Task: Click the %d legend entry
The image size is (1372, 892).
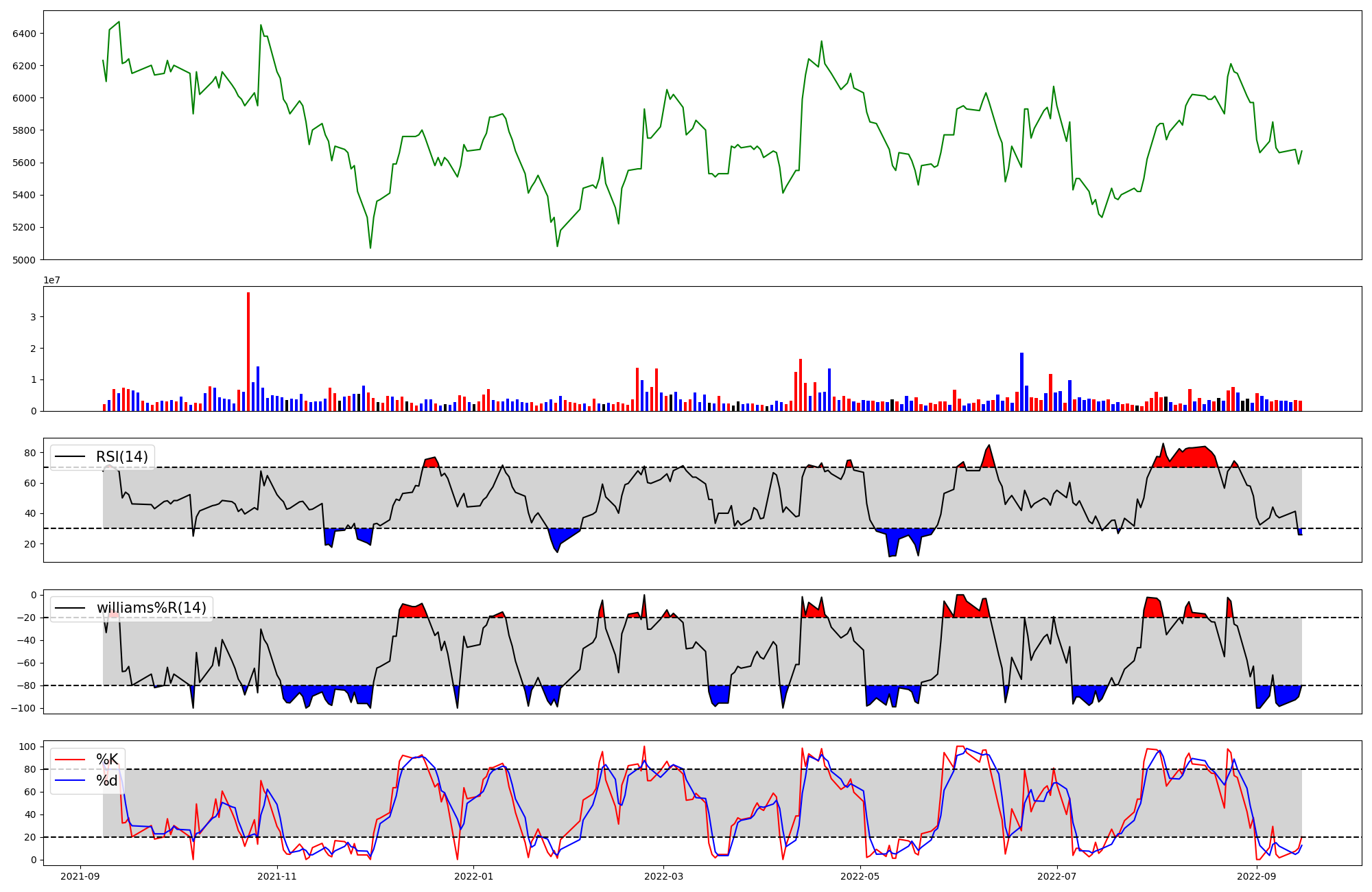Action: click(x=107, y=781)
